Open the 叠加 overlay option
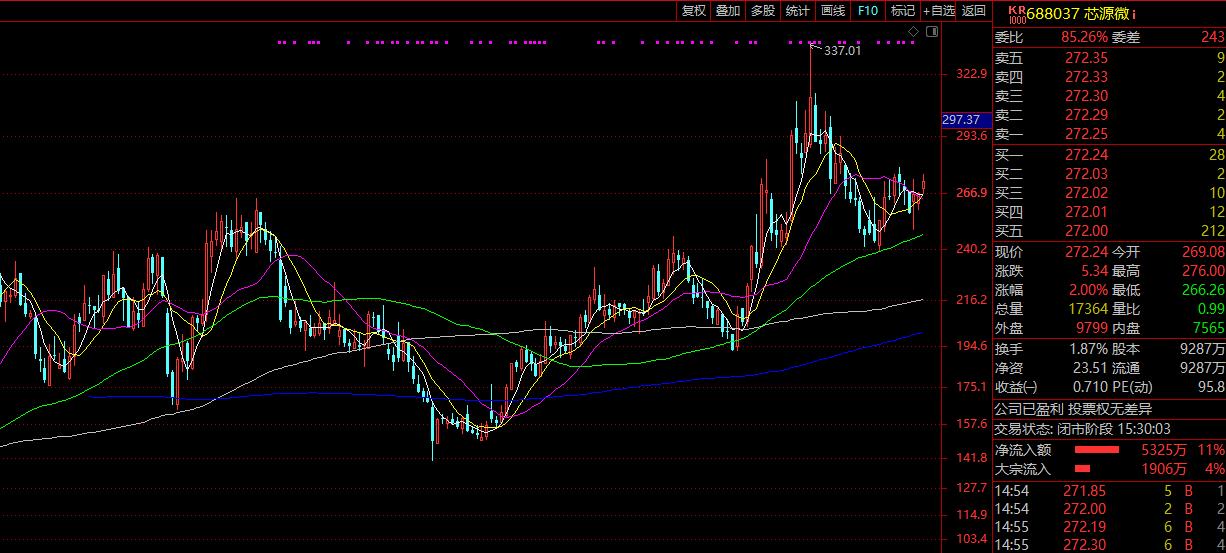Screen dimensions: 1226x553 pos(728,10)
